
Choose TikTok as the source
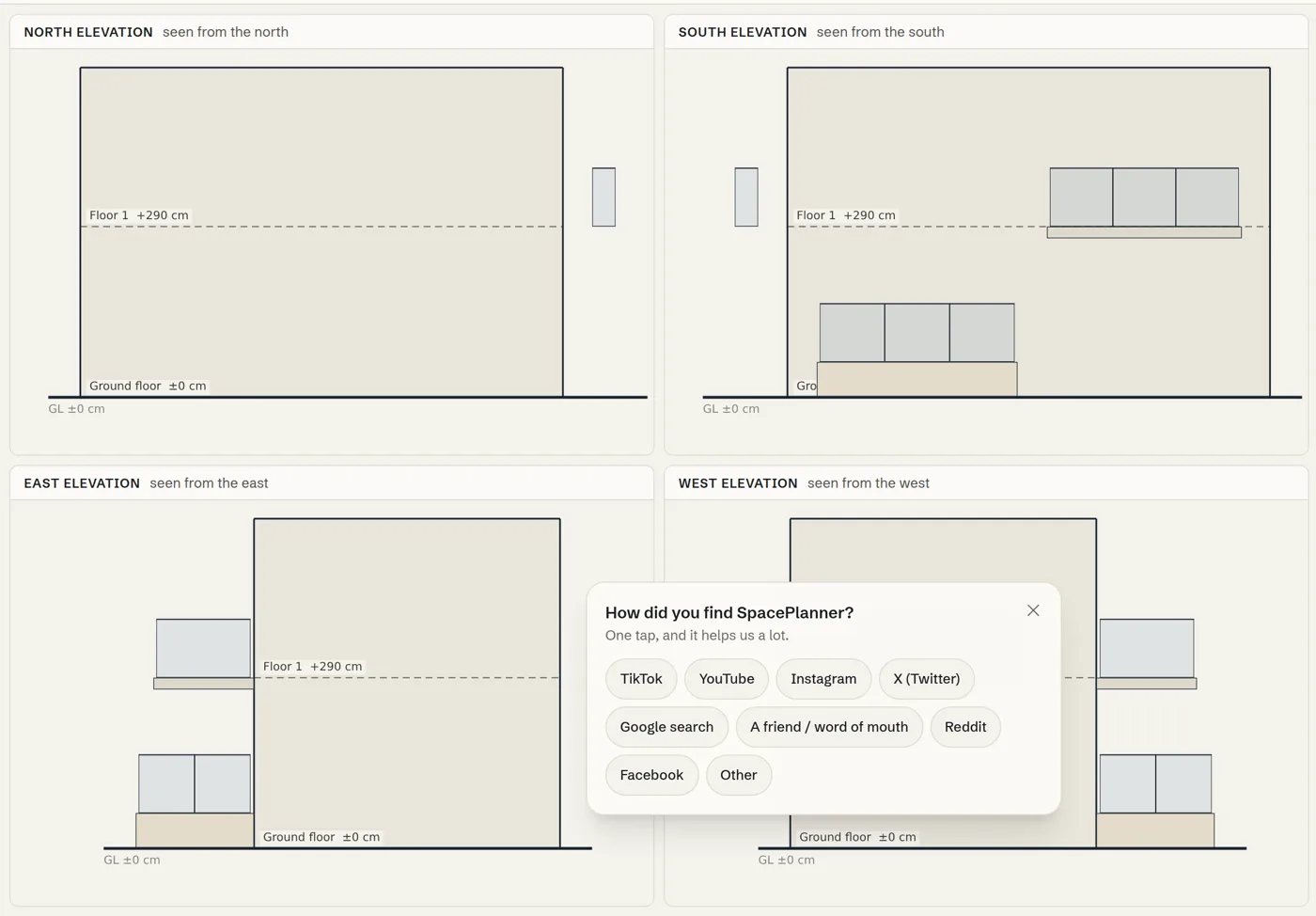(641, 679)
